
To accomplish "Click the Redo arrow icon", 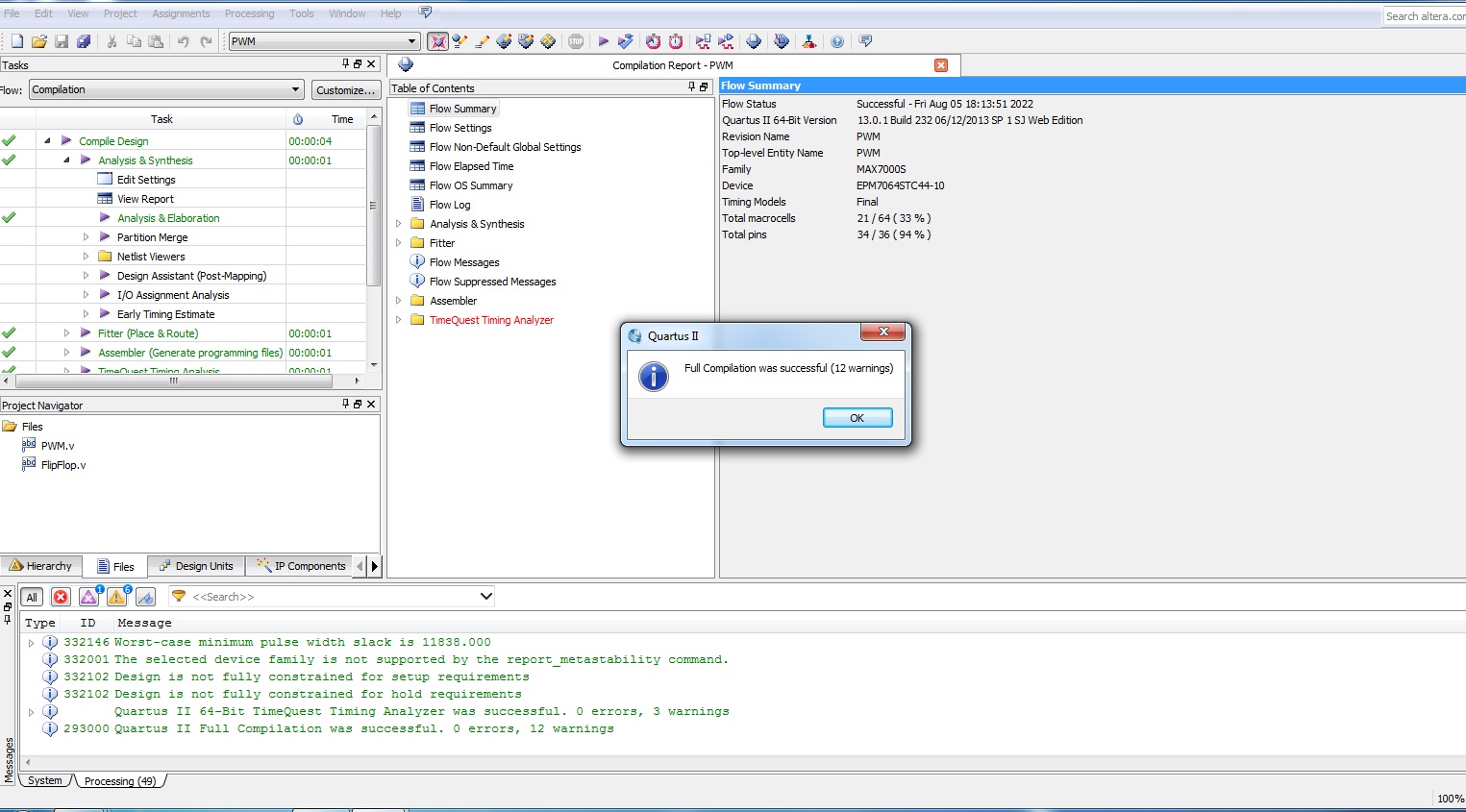I will coord(206,41).
